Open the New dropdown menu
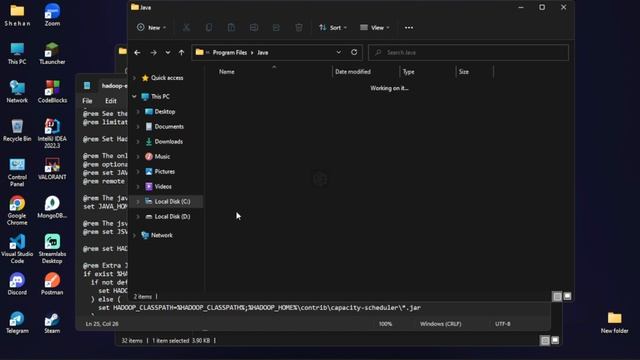 point(151,27)
